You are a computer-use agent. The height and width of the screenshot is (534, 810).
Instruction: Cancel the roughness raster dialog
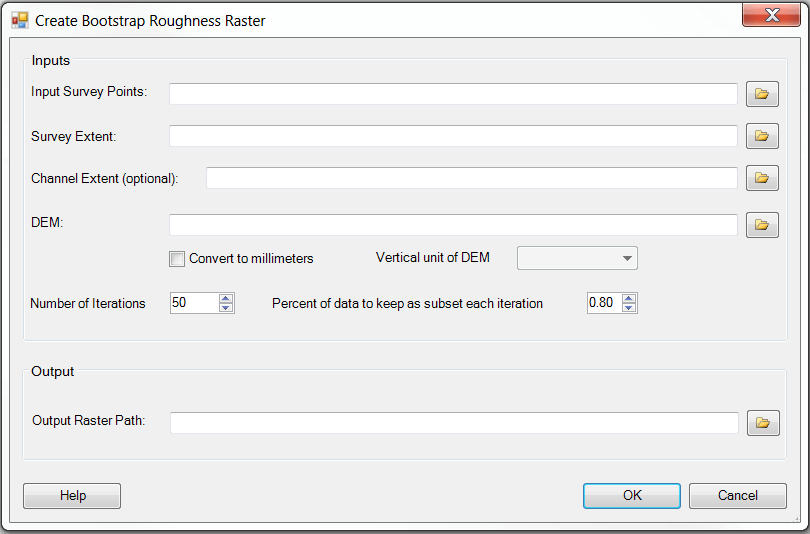pos(738,496)
